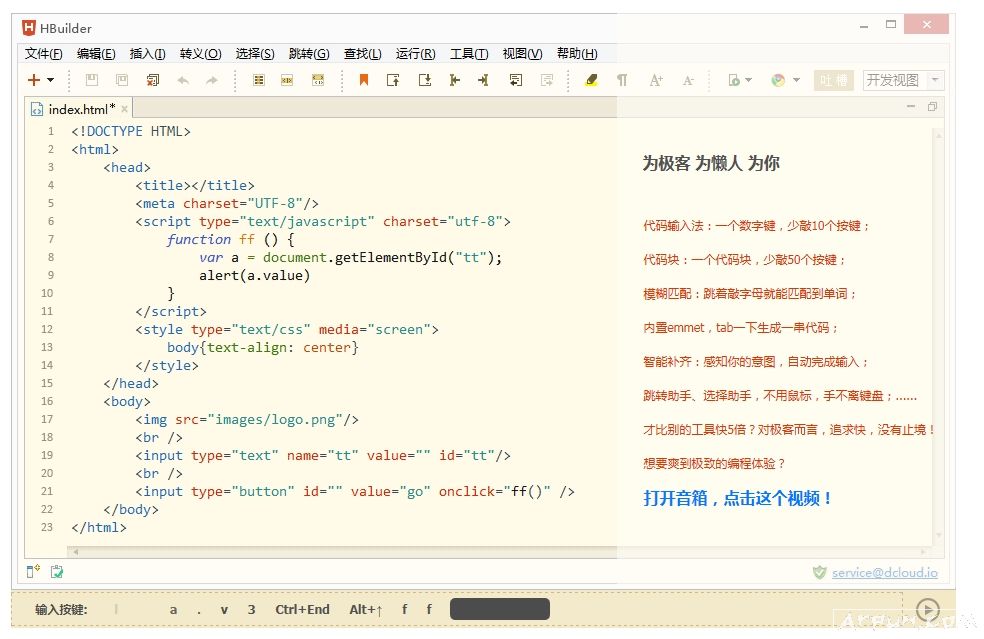Click the 打开音箱，点击这个视频 link
Screen dimensions: 984x639
click(x=738, y=498)
